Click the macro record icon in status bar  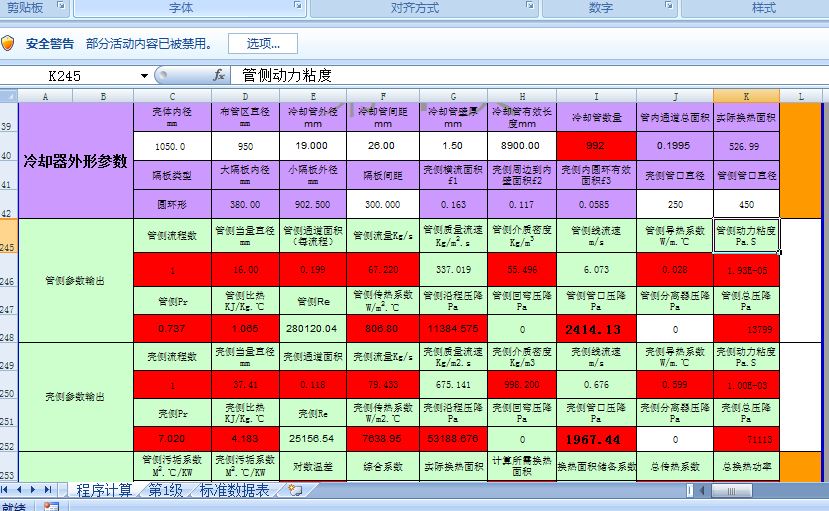(x=51, y=506)
